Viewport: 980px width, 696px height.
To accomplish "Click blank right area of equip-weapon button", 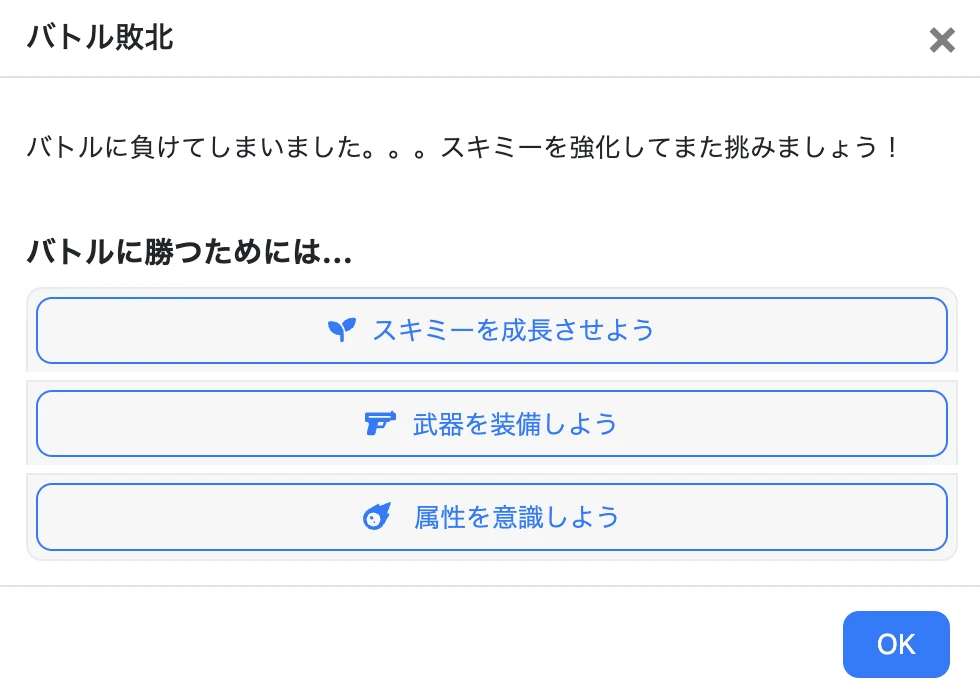I will click(x=781, y=424).
